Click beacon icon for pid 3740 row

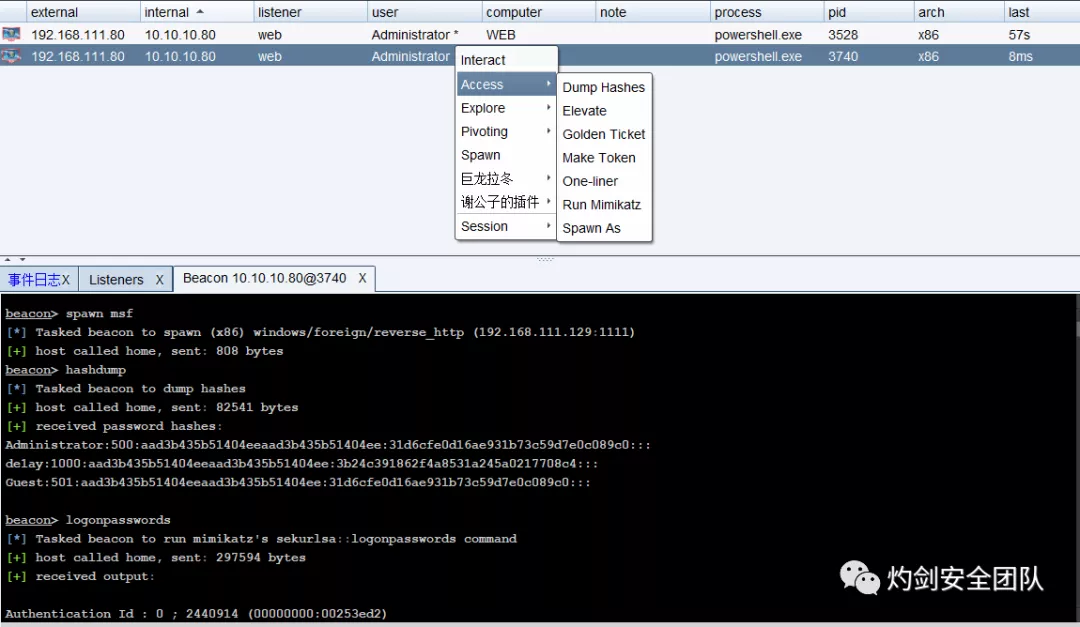coord(11,56)
